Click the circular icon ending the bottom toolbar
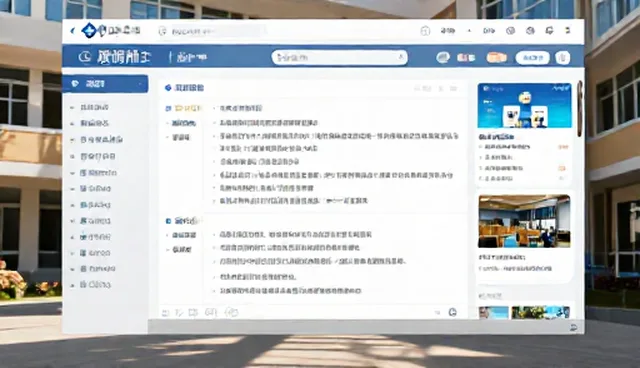Image resolution: width=640 pixels, height=368 pixels. [452, 313]
